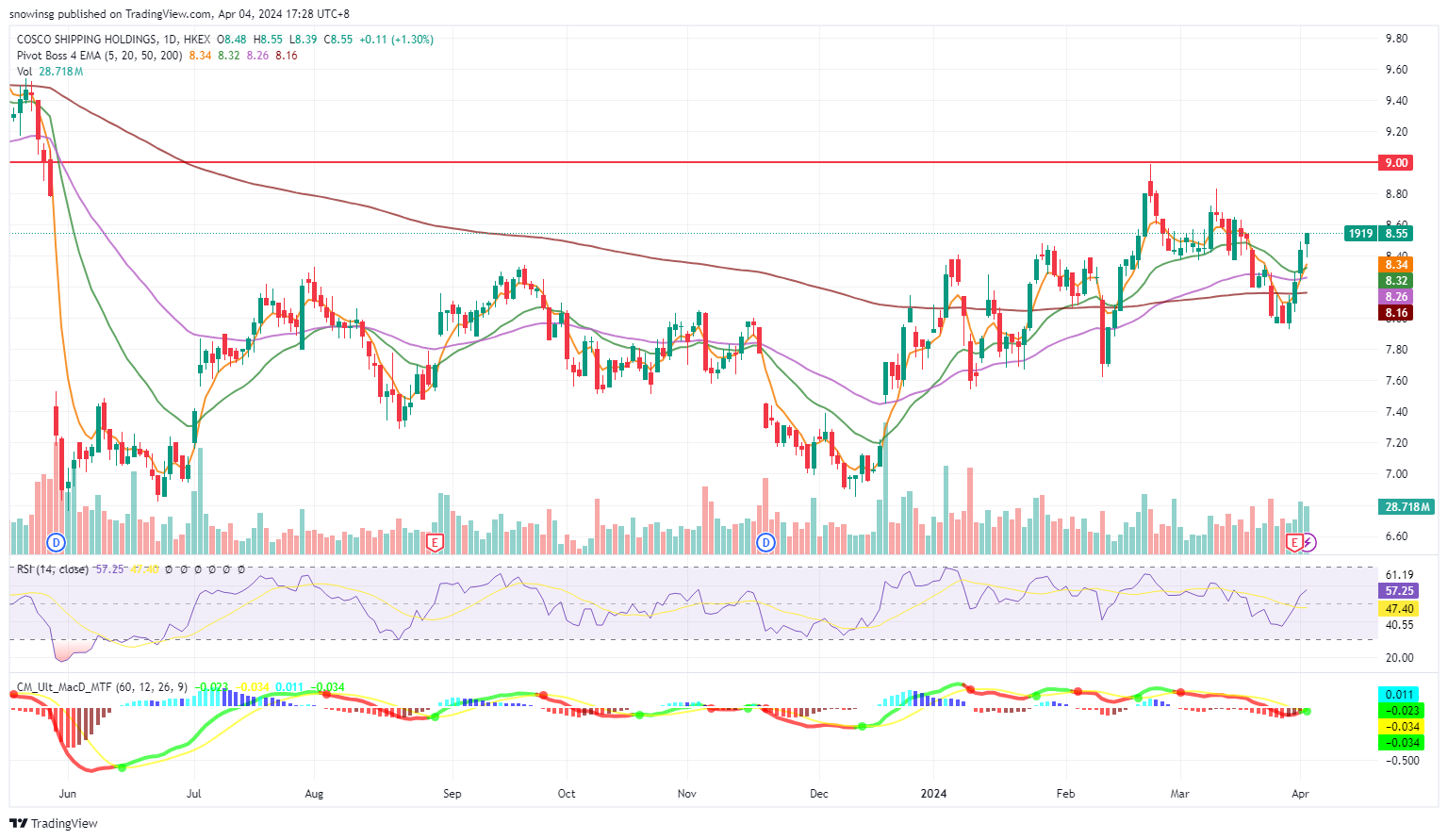Click the 2024 label on time axis
The height and width of the screenshot is (840, 1448).
tap(934, 794)
